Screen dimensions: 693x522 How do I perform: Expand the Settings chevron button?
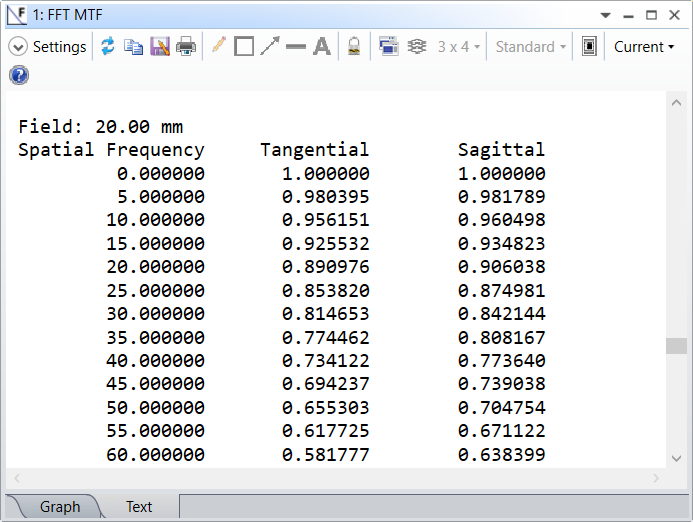[18, 46]
